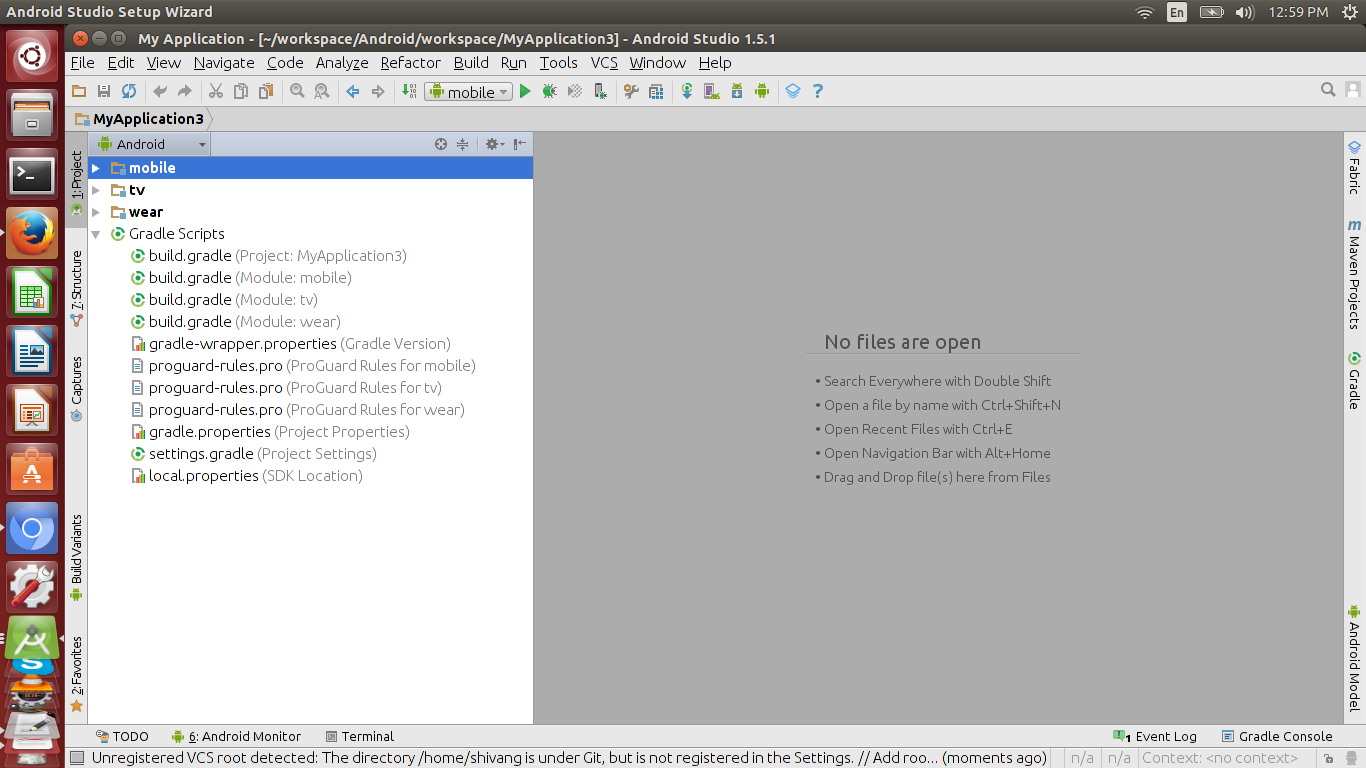
Task: Click the Paste clipboard icon
Action: click(265, 91)
